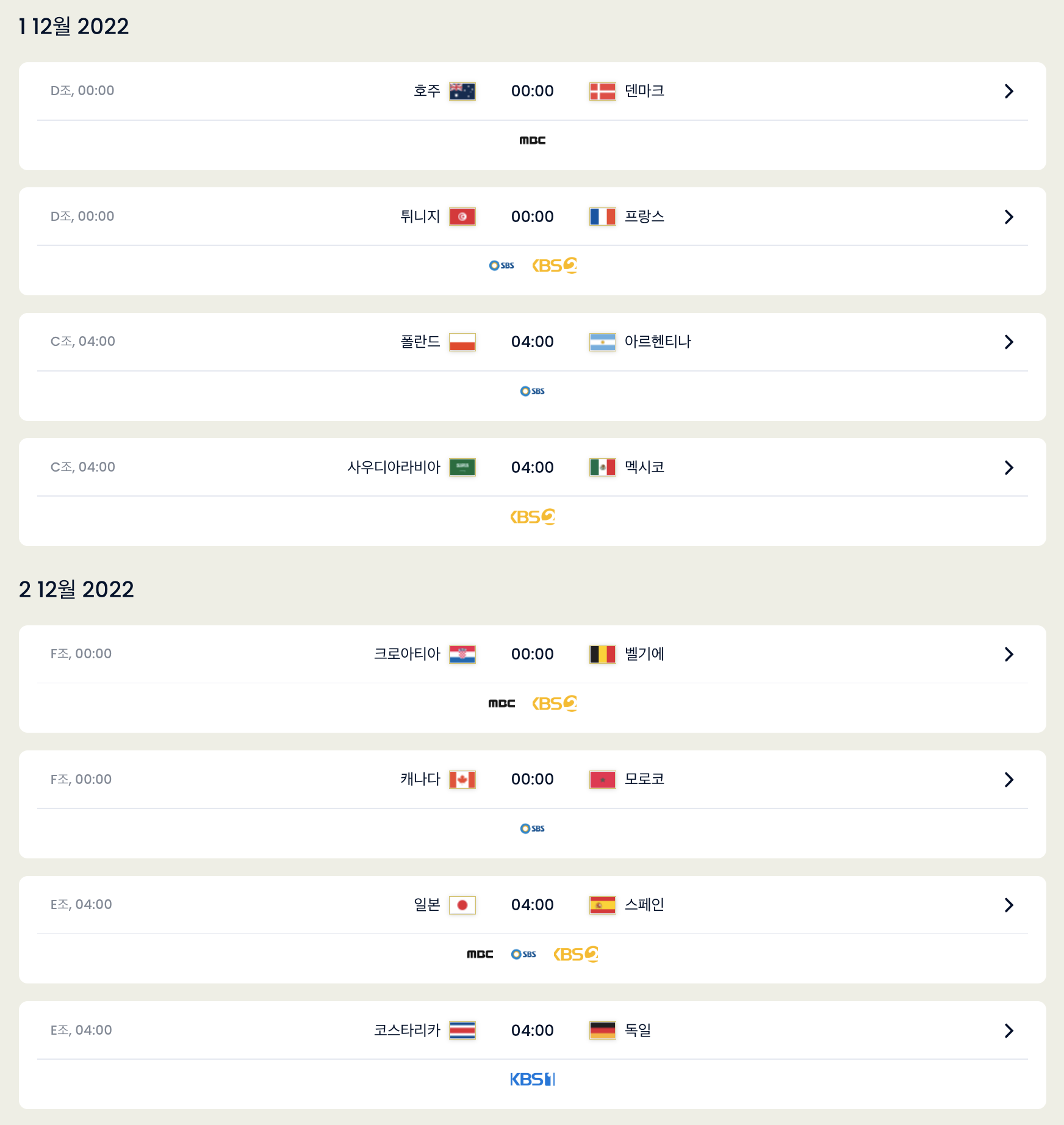Image resolution: width=1064 pixels, height=1125 pixels.
Task: Select the 폴란드 team name
Action: (x=420, y=342)
